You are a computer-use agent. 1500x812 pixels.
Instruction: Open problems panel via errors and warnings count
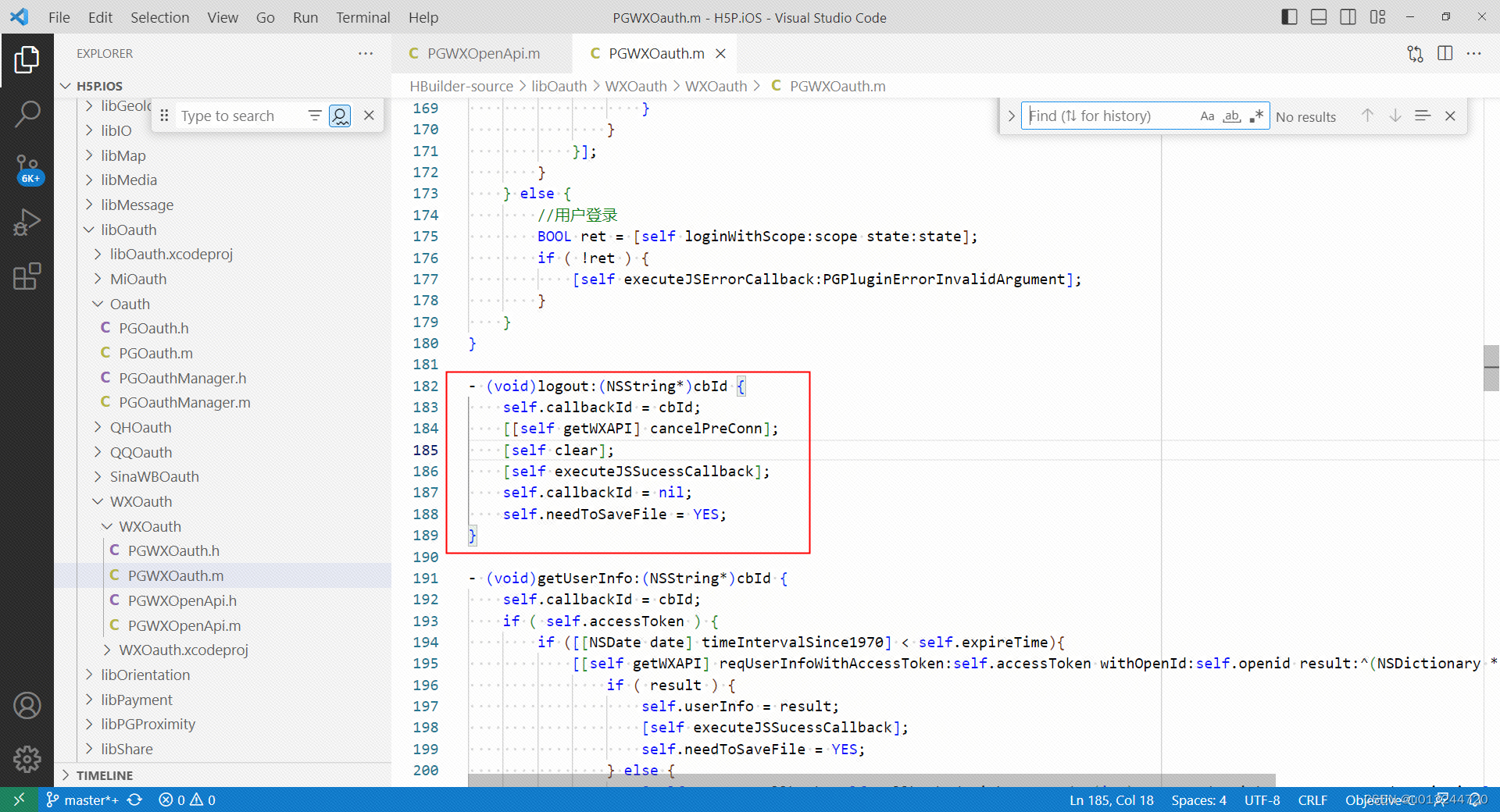coord(187,800)
